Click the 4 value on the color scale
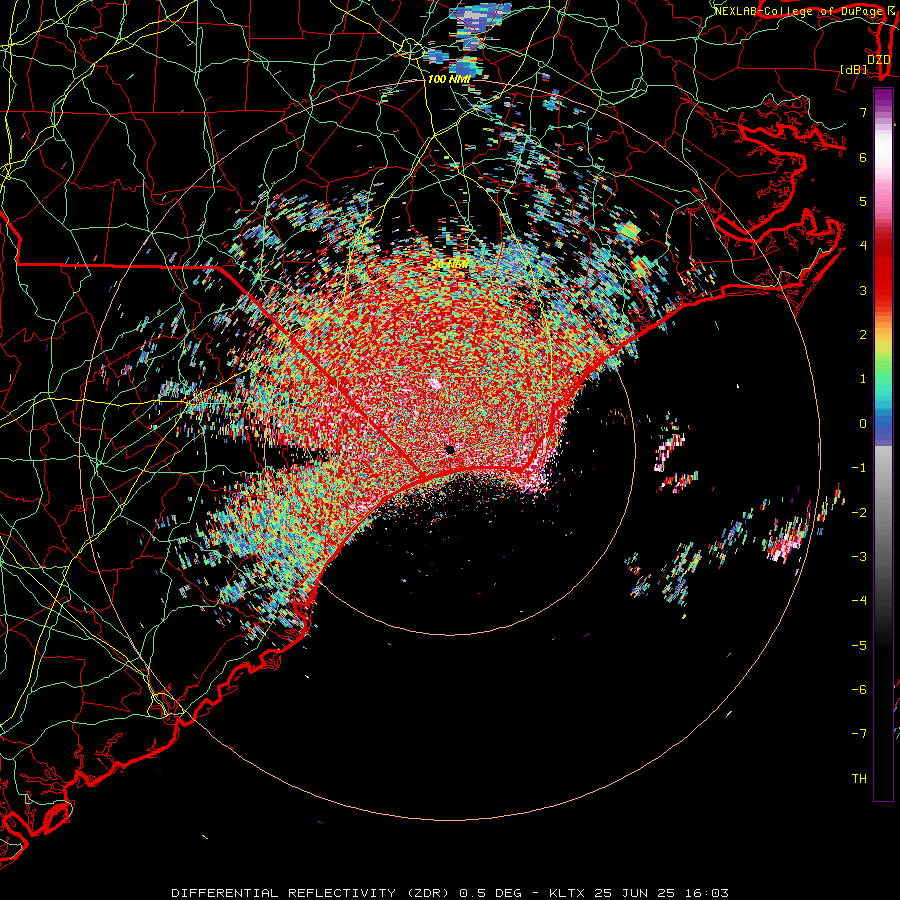Viewport: 900px width, 900px height. click(x=863, y=246)
